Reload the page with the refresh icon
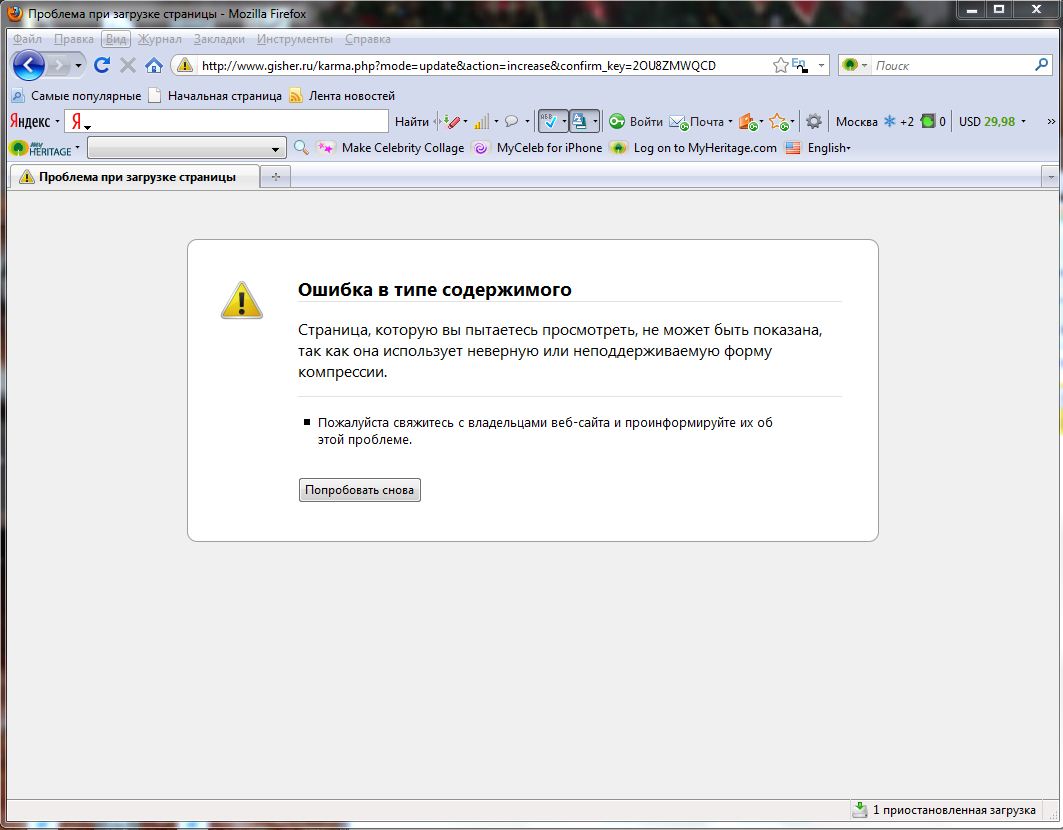This screenshot has height=830, width=1063. point(101,66)
